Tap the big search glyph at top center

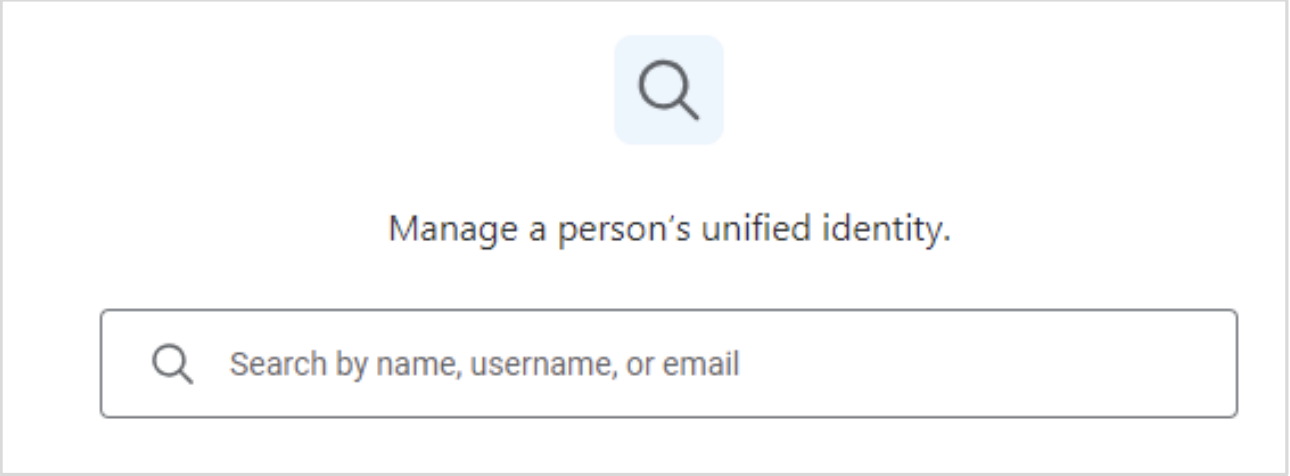point(668,91)
